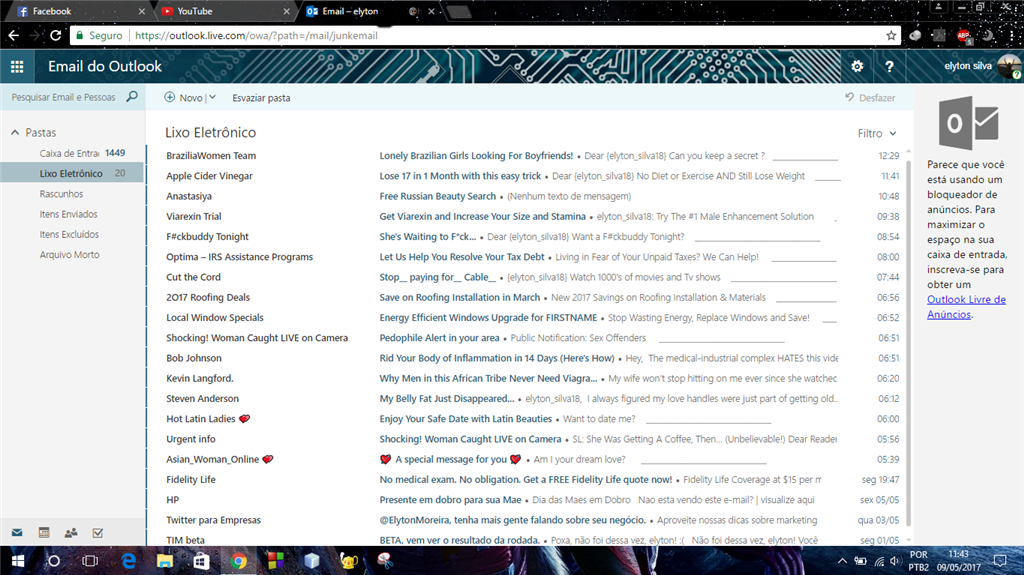The image size is (1024, 575).
Task: Go back in the browser
Action: point(14,35)
